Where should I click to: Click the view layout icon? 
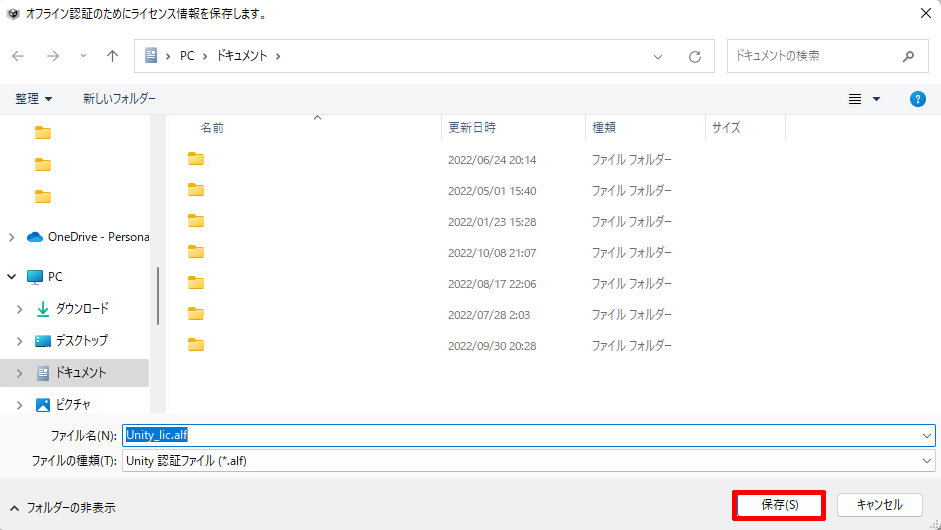tap(855, 99)
